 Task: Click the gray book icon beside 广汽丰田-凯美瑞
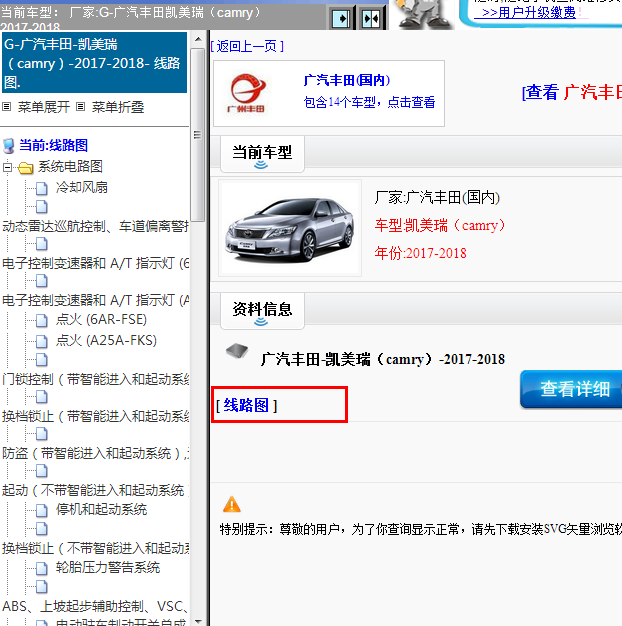click(x=237, y=351)
